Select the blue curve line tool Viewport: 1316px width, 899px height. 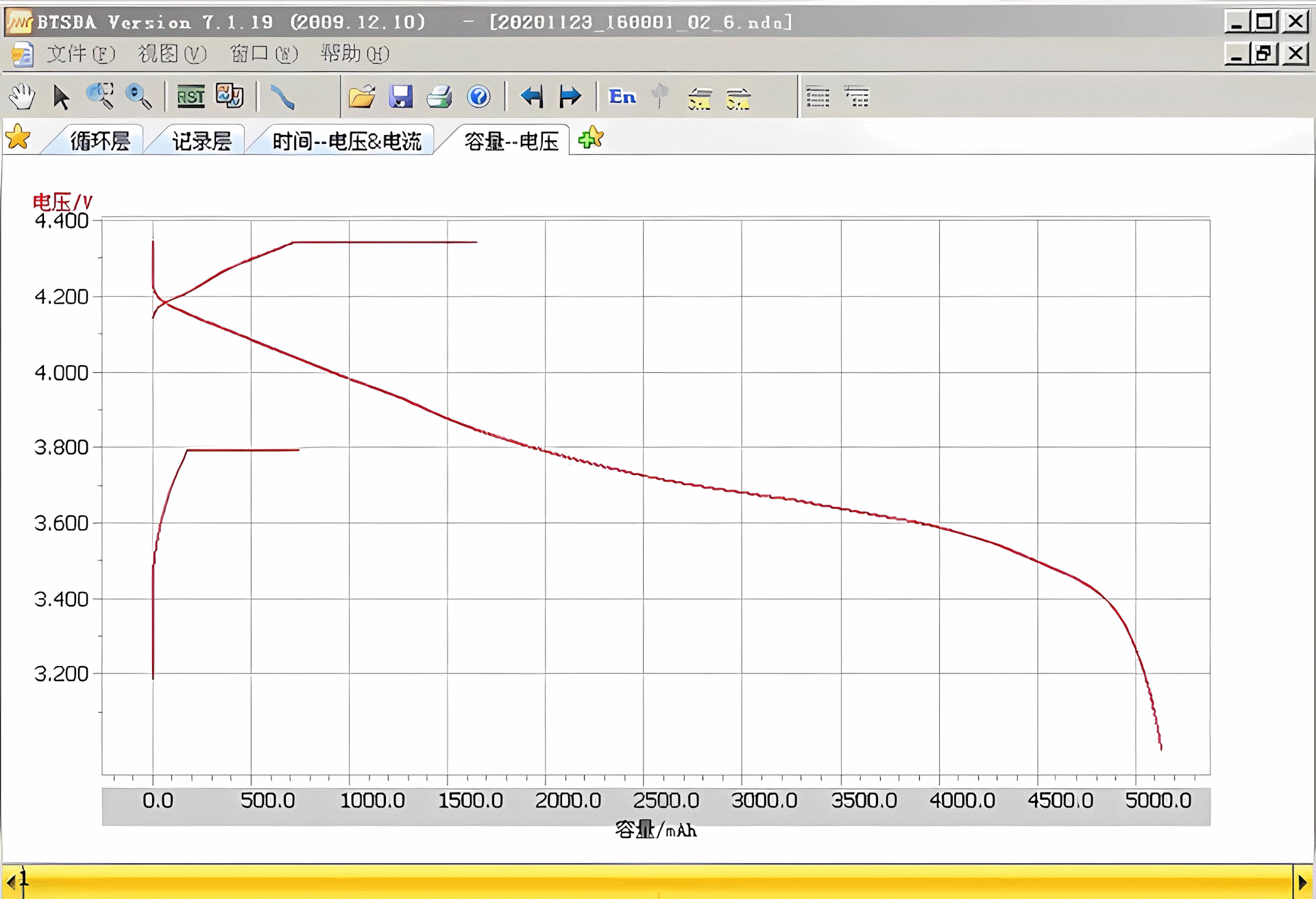point(282,97)
